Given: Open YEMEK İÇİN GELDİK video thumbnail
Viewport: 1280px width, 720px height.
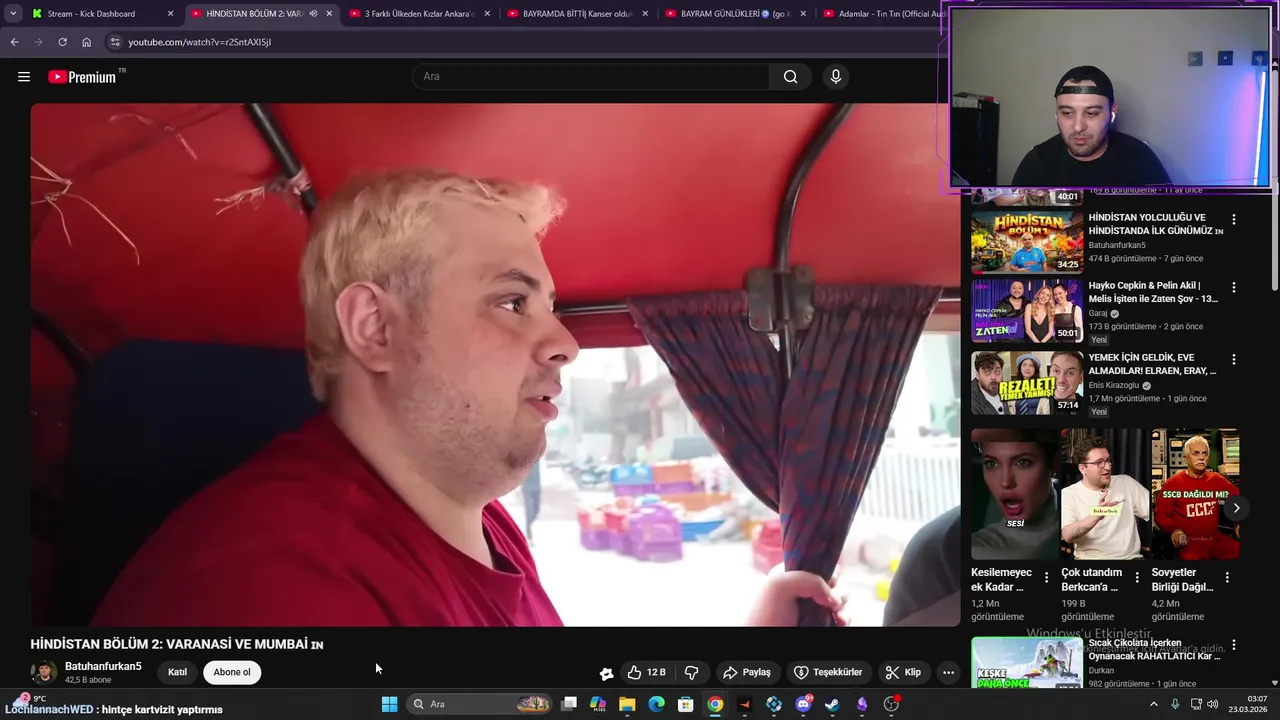Looking at the screenshot, I should (1027, 382).
